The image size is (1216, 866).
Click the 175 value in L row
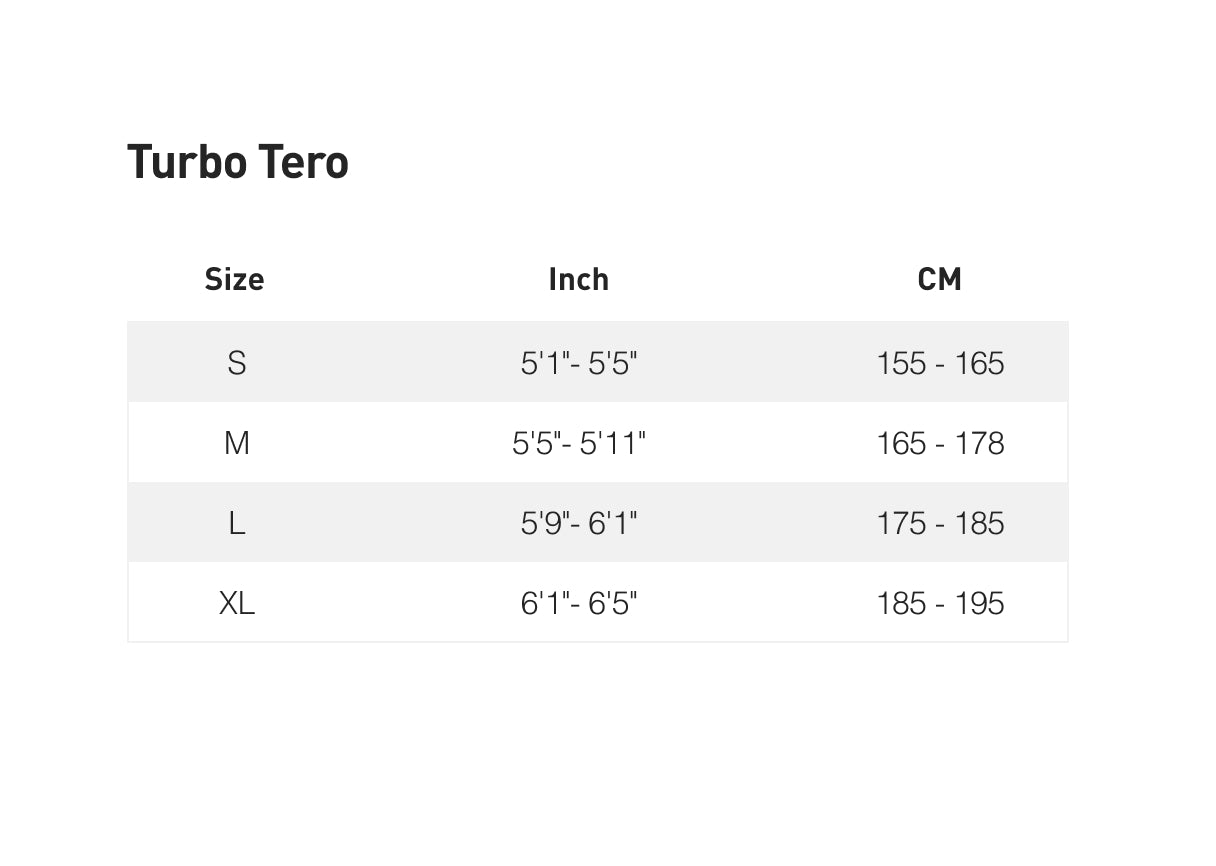tap(901, 523)
